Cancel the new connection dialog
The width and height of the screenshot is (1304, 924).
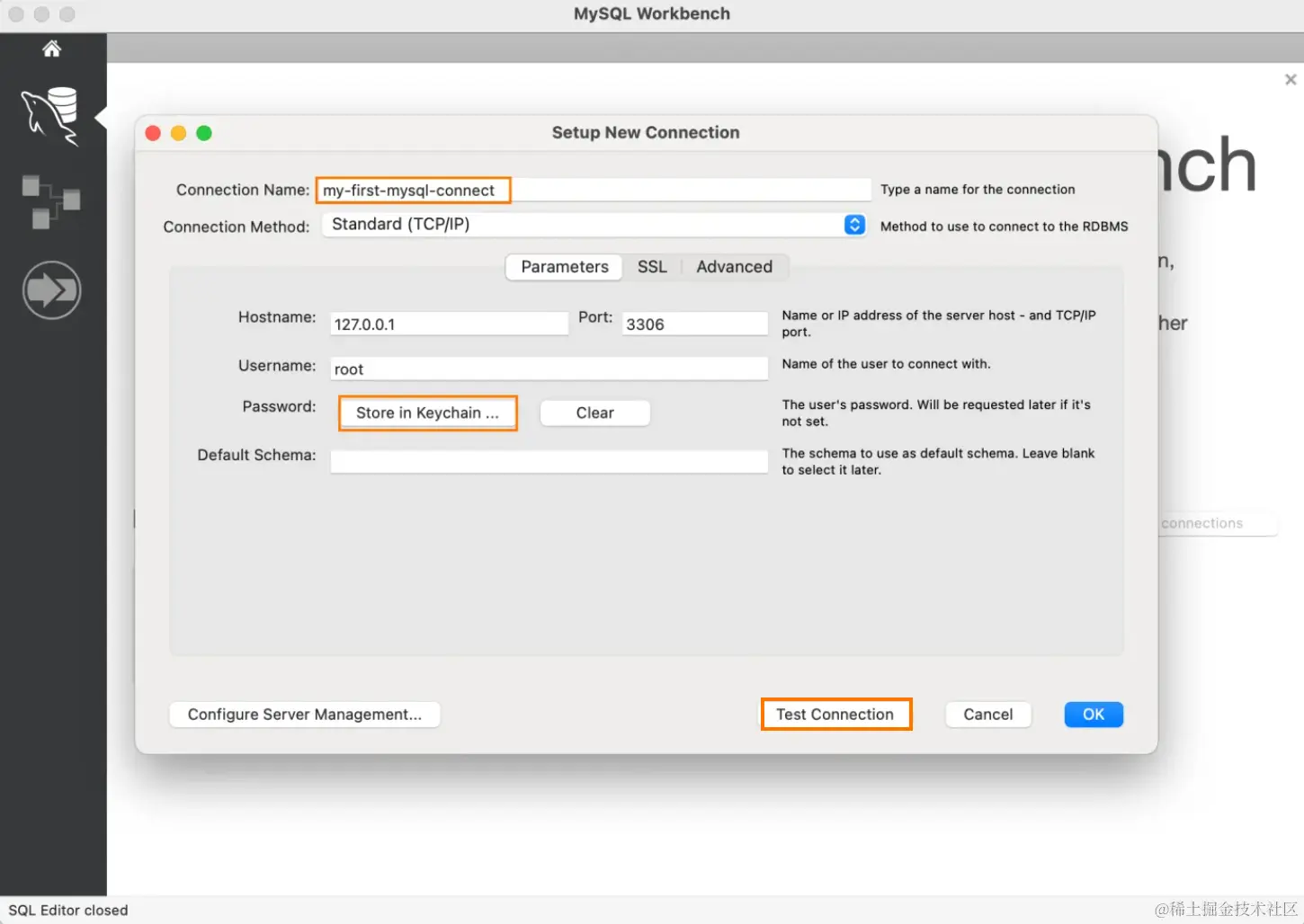[987, 715]
